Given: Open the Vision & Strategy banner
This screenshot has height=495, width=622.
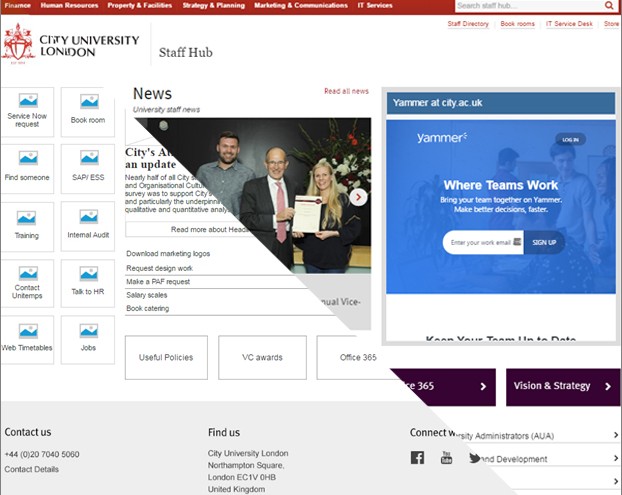Looking at the screenshot, I should (563, 387).
